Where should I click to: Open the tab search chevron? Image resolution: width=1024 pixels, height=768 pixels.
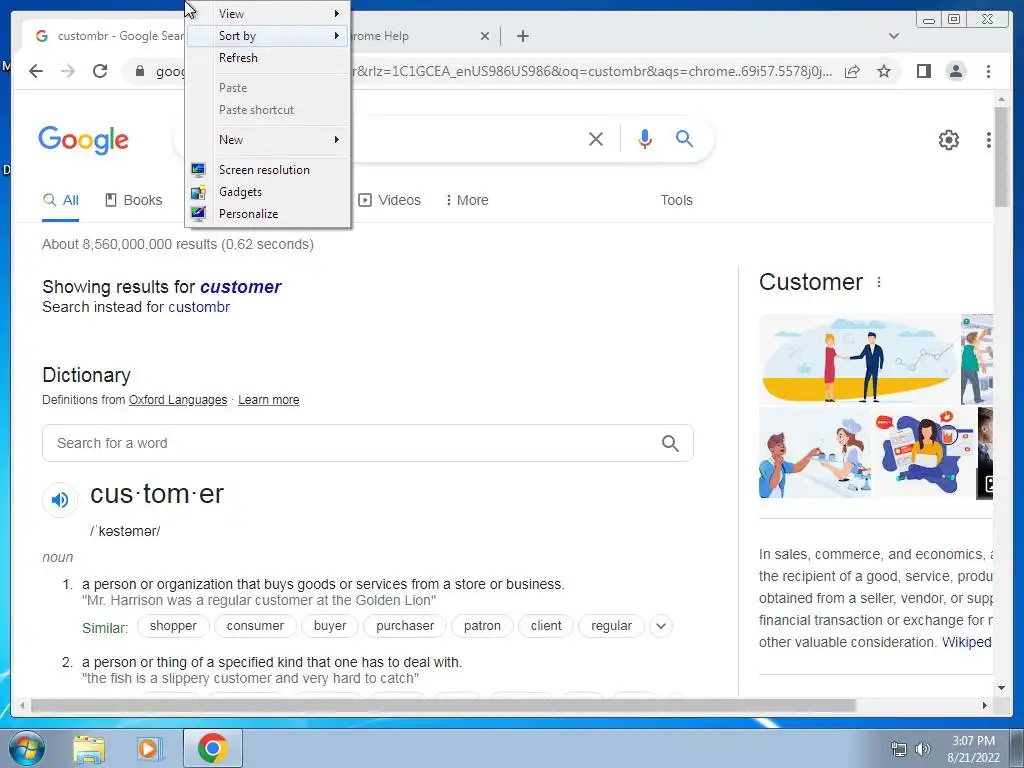pos(893,36)
